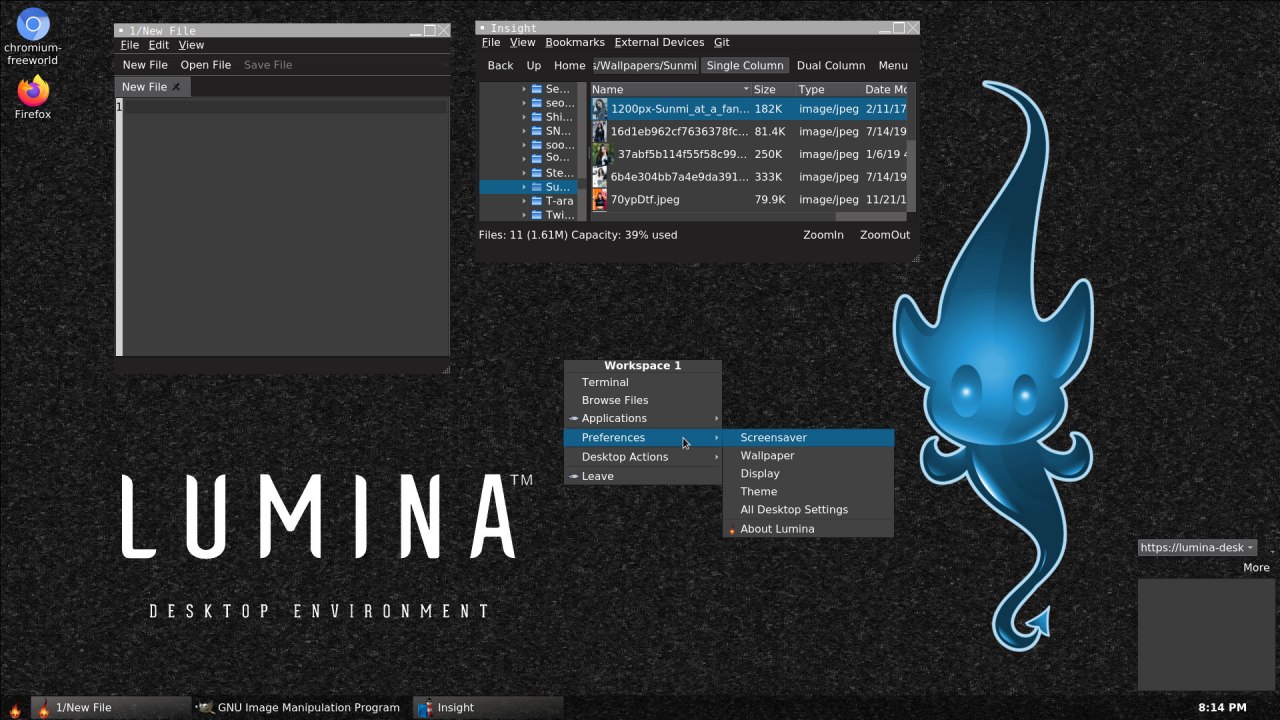The image size is (1280, 720).
Task: Select the 6b4e304bb7a4e9da391 image thumbnail
Action: tap(600, 177)
